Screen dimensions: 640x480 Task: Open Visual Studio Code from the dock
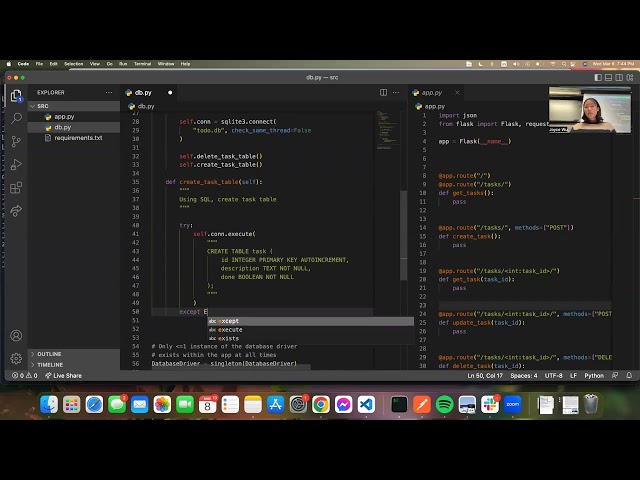366,404
